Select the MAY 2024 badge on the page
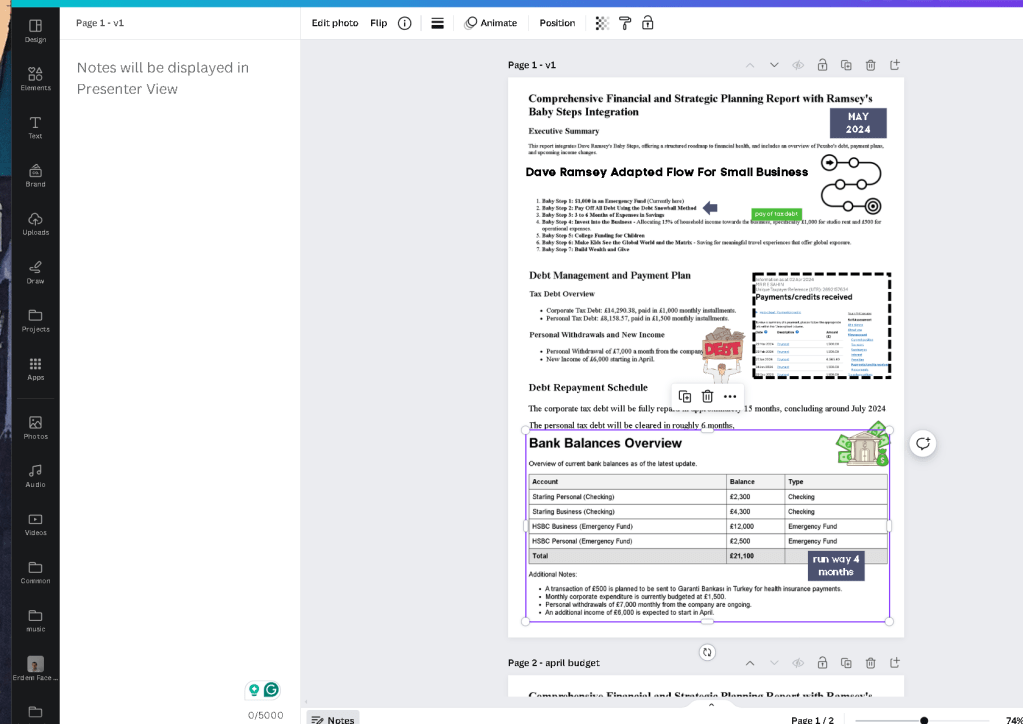This screenshot has height=724, width=1023. point(858,123)
